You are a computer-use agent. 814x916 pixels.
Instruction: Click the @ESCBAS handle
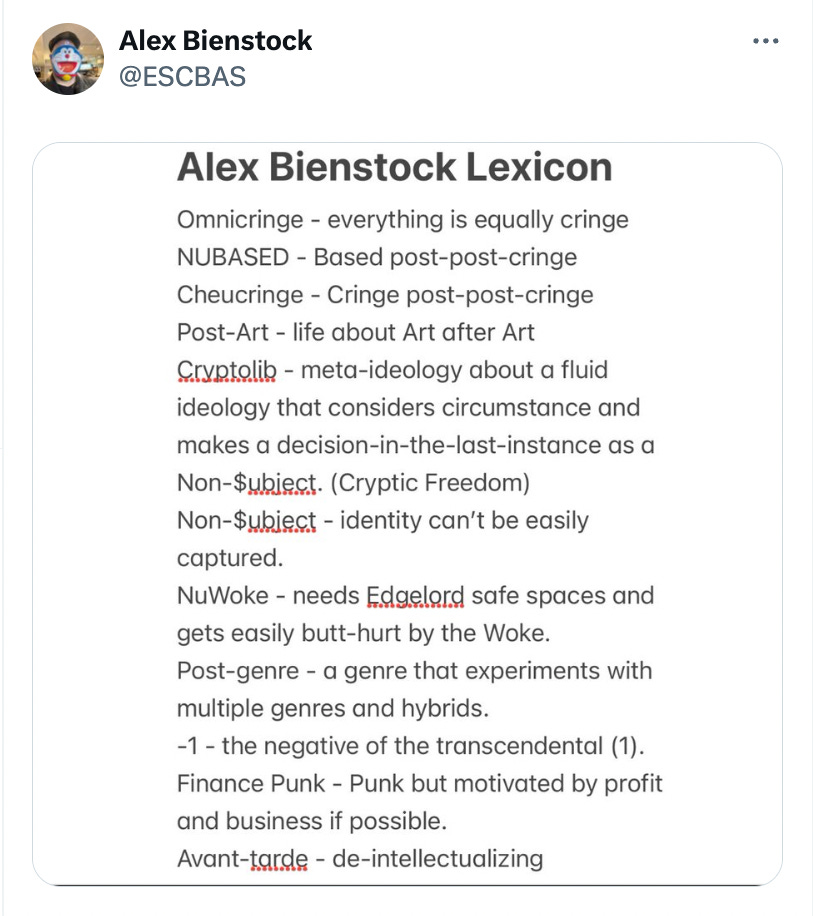click(x=182, y=77)
